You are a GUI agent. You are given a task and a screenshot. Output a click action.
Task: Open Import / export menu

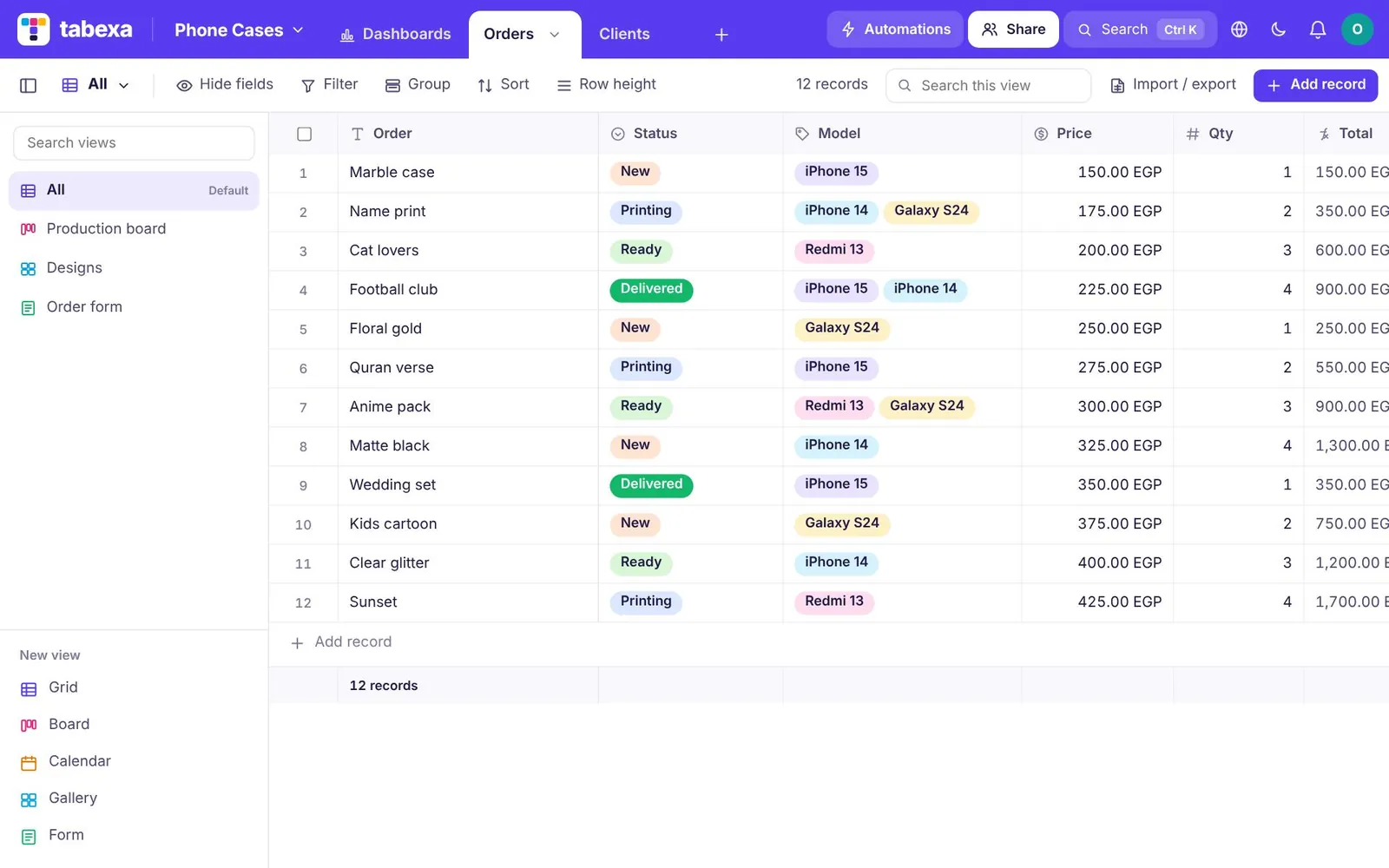[1173, 84]
